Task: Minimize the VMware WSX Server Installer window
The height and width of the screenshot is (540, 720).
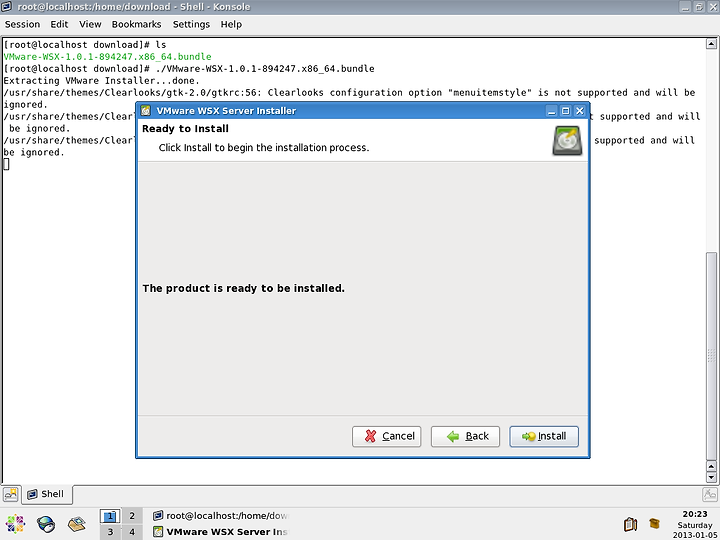Action: 551,111
